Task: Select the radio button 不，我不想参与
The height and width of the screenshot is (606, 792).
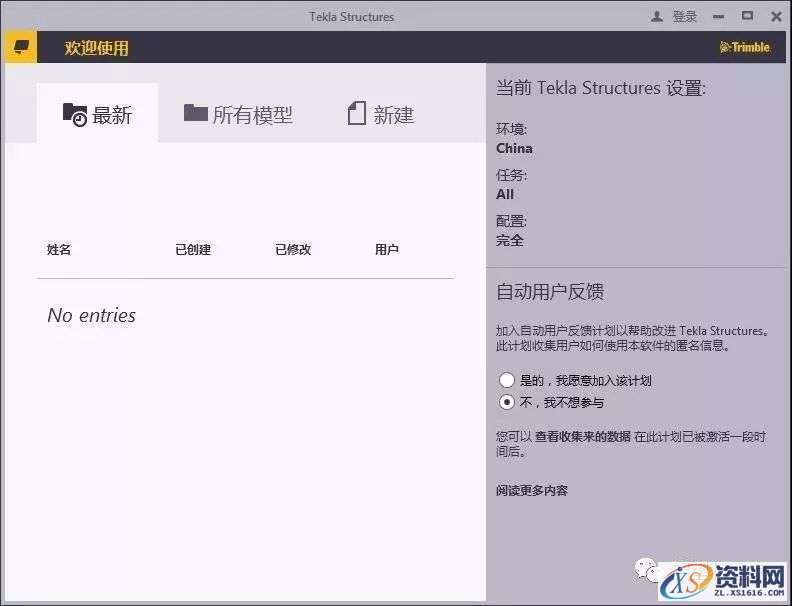Action: 507,402
